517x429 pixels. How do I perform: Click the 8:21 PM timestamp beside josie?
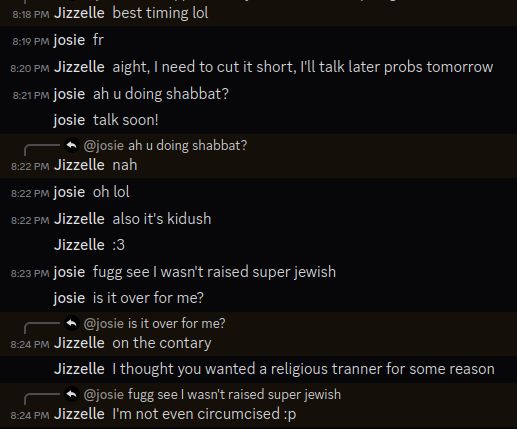click(x=31, y=95)
